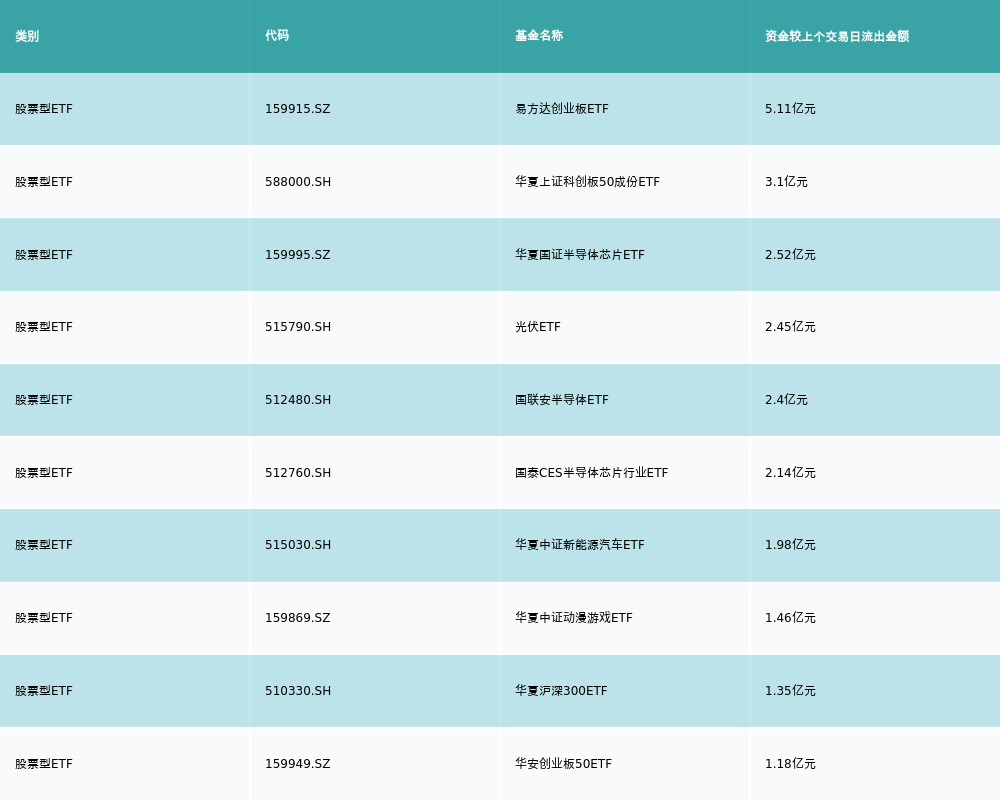This screenshot has width=1000, height=800.
Task: Select code 159949.SZ
Action: 298,764
